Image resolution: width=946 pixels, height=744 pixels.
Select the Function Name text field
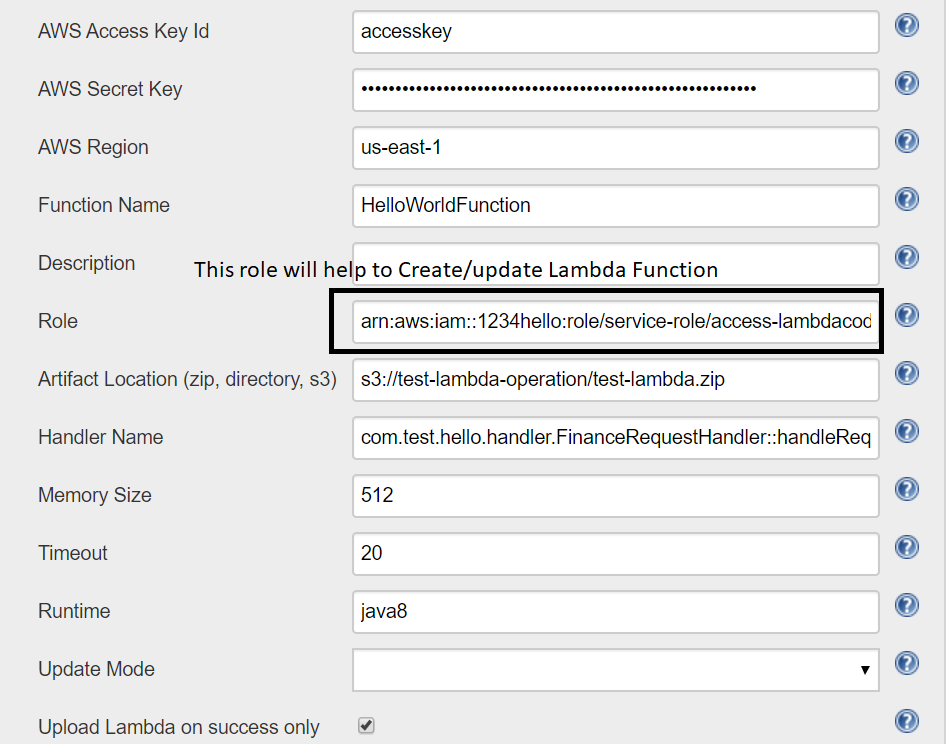click(x=615, y=206)
